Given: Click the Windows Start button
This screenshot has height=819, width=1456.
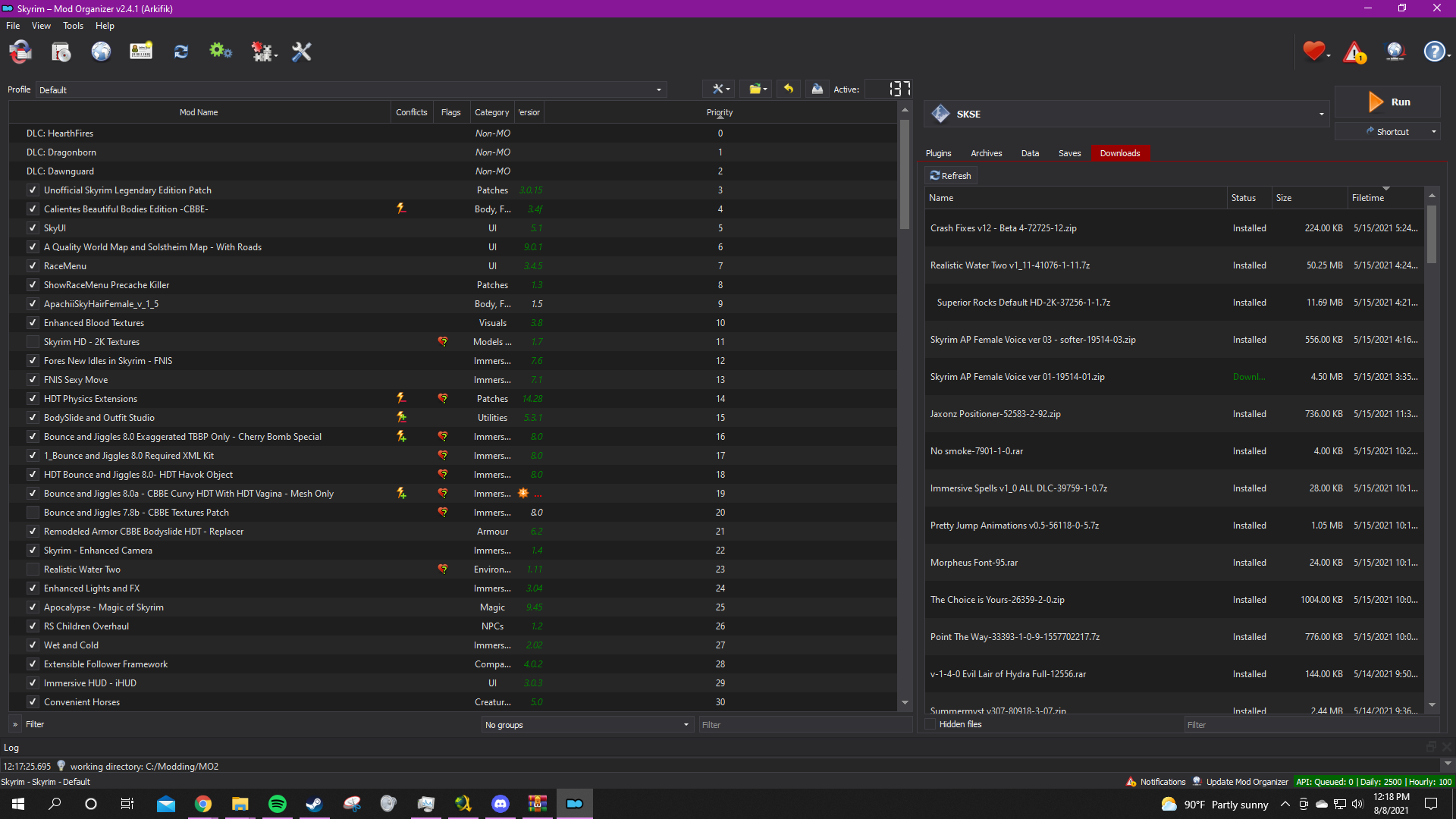Looking at the screenshot, I should click(x=18, y=804).
